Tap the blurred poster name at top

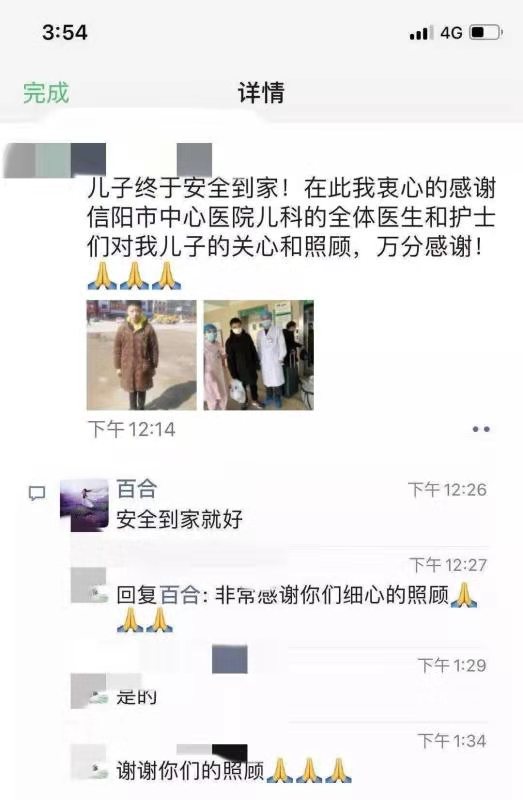point(107,161)
